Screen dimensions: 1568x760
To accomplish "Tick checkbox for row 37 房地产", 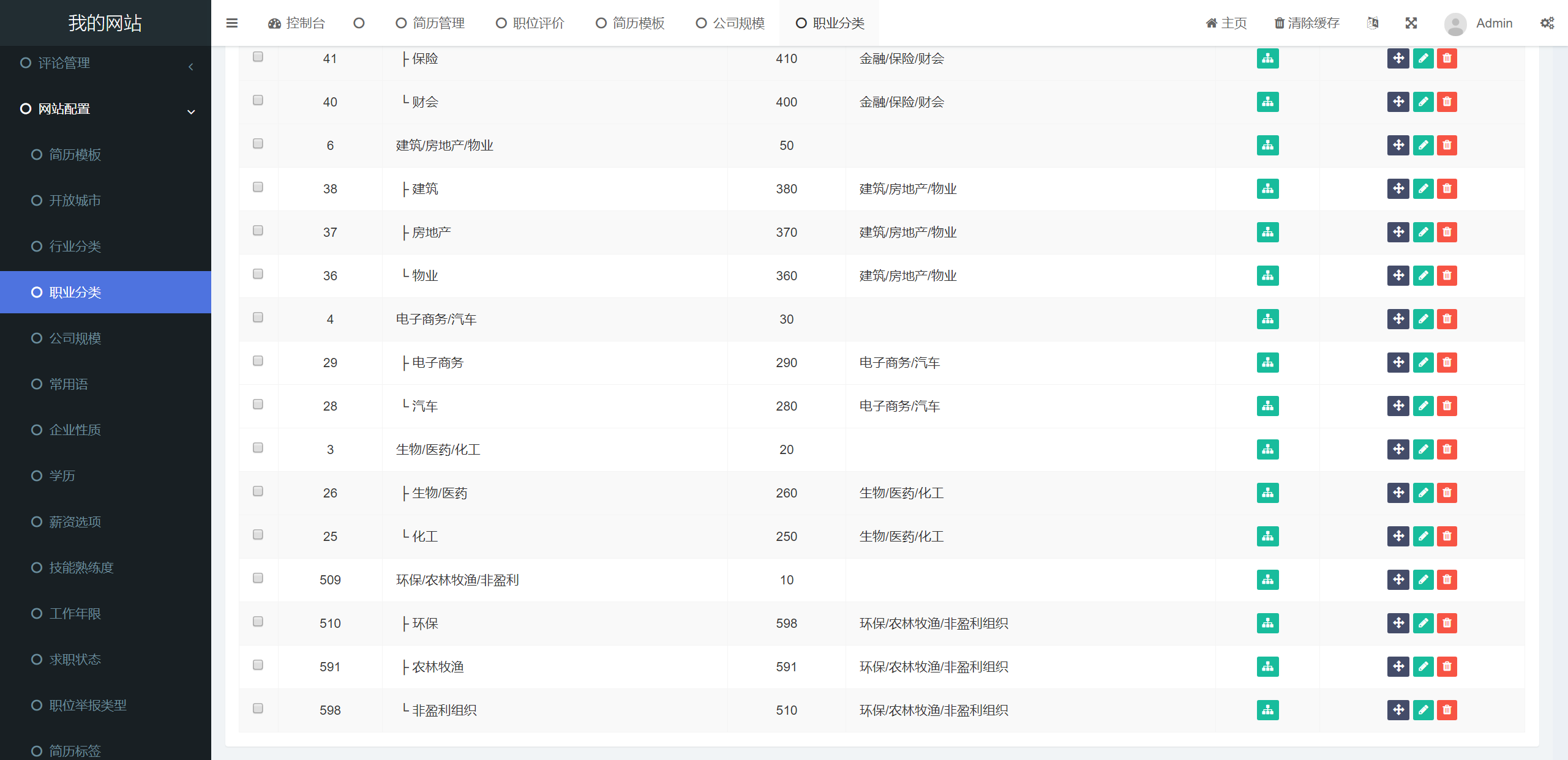I will 258,231.
